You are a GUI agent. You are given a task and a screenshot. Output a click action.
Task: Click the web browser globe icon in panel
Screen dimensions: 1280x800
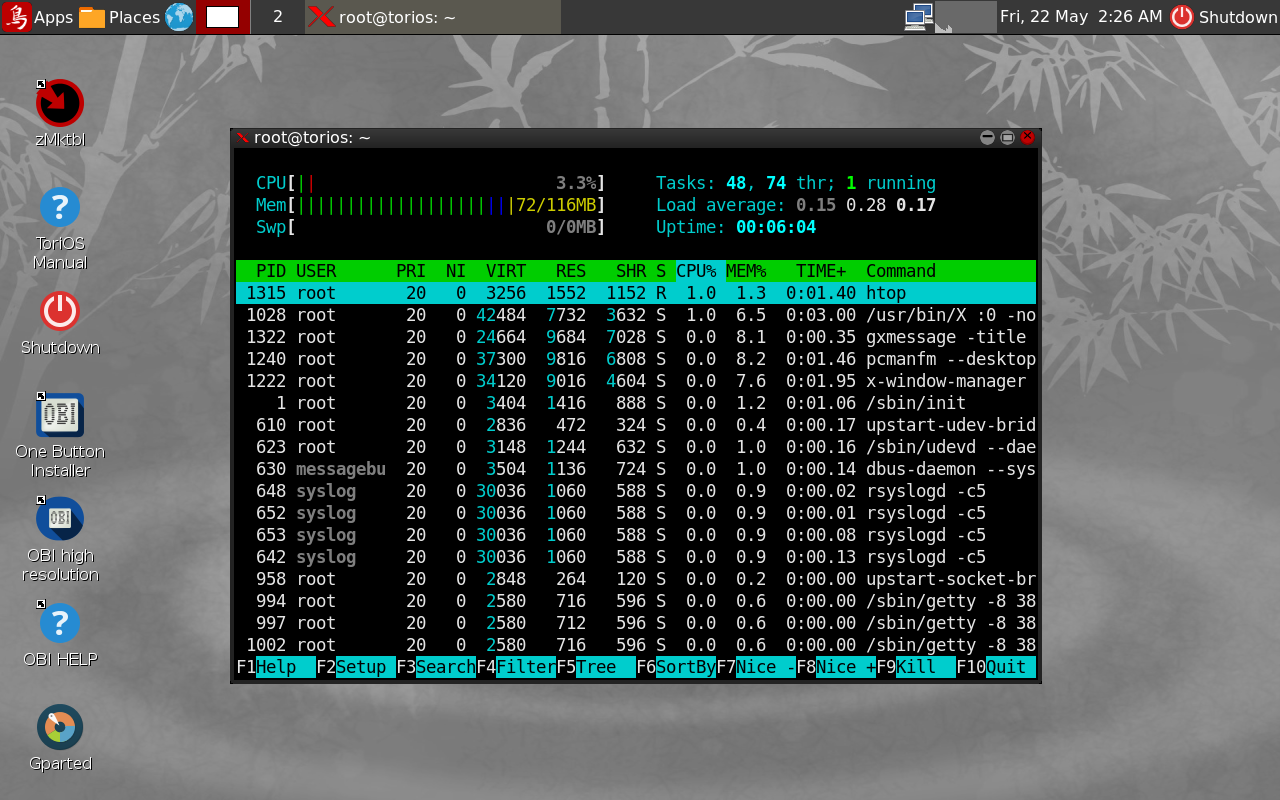[179, 17]
